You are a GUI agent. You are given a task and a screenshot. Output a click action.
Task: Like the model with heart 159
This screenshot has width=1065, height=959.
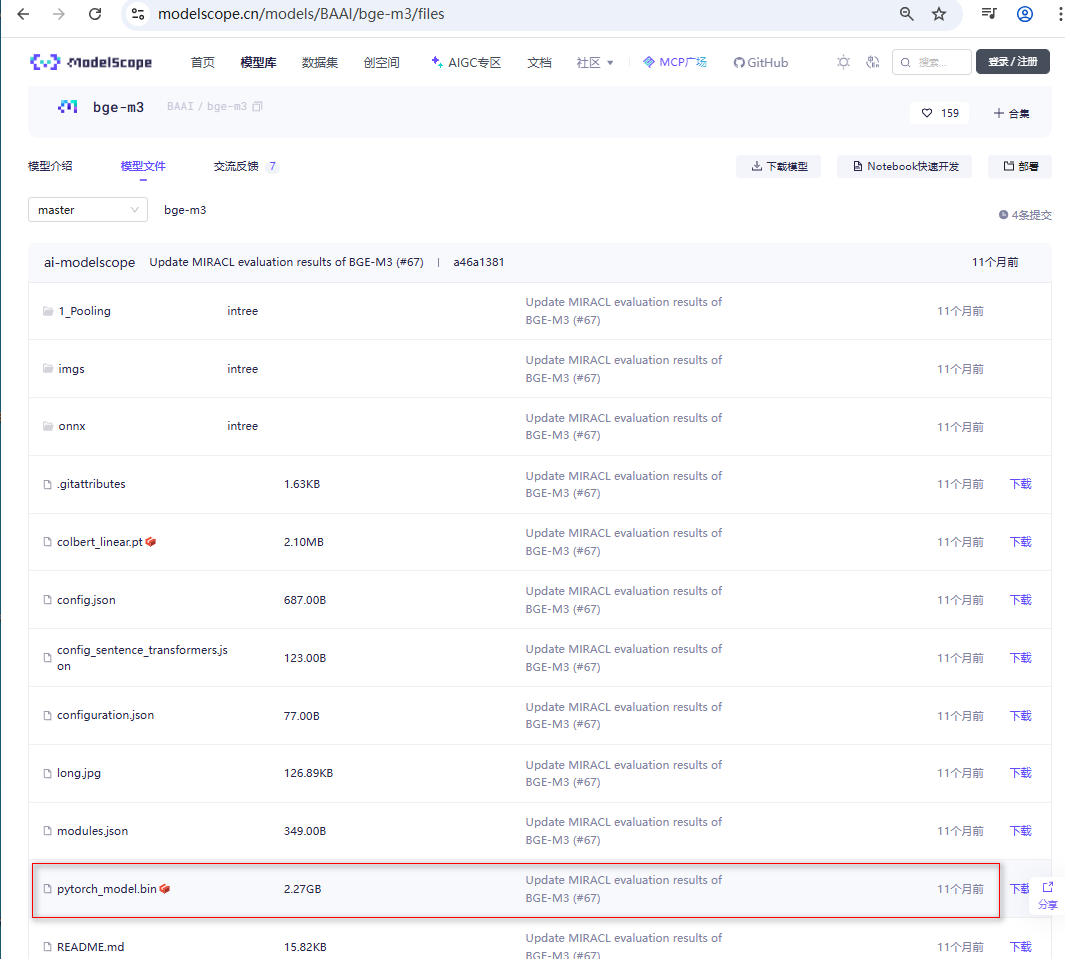tap(940, 113)
